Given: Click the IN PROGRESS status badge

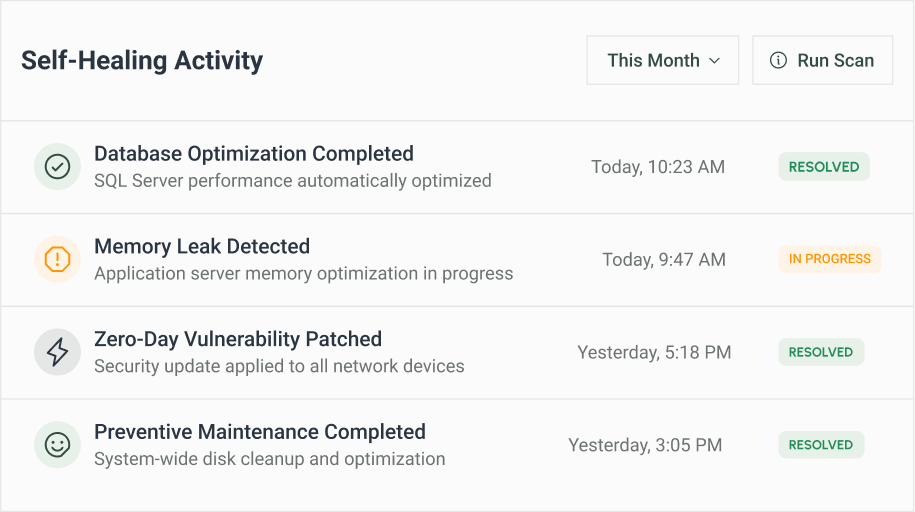Looking at the screenshot, I should click(x=830, y=259).
